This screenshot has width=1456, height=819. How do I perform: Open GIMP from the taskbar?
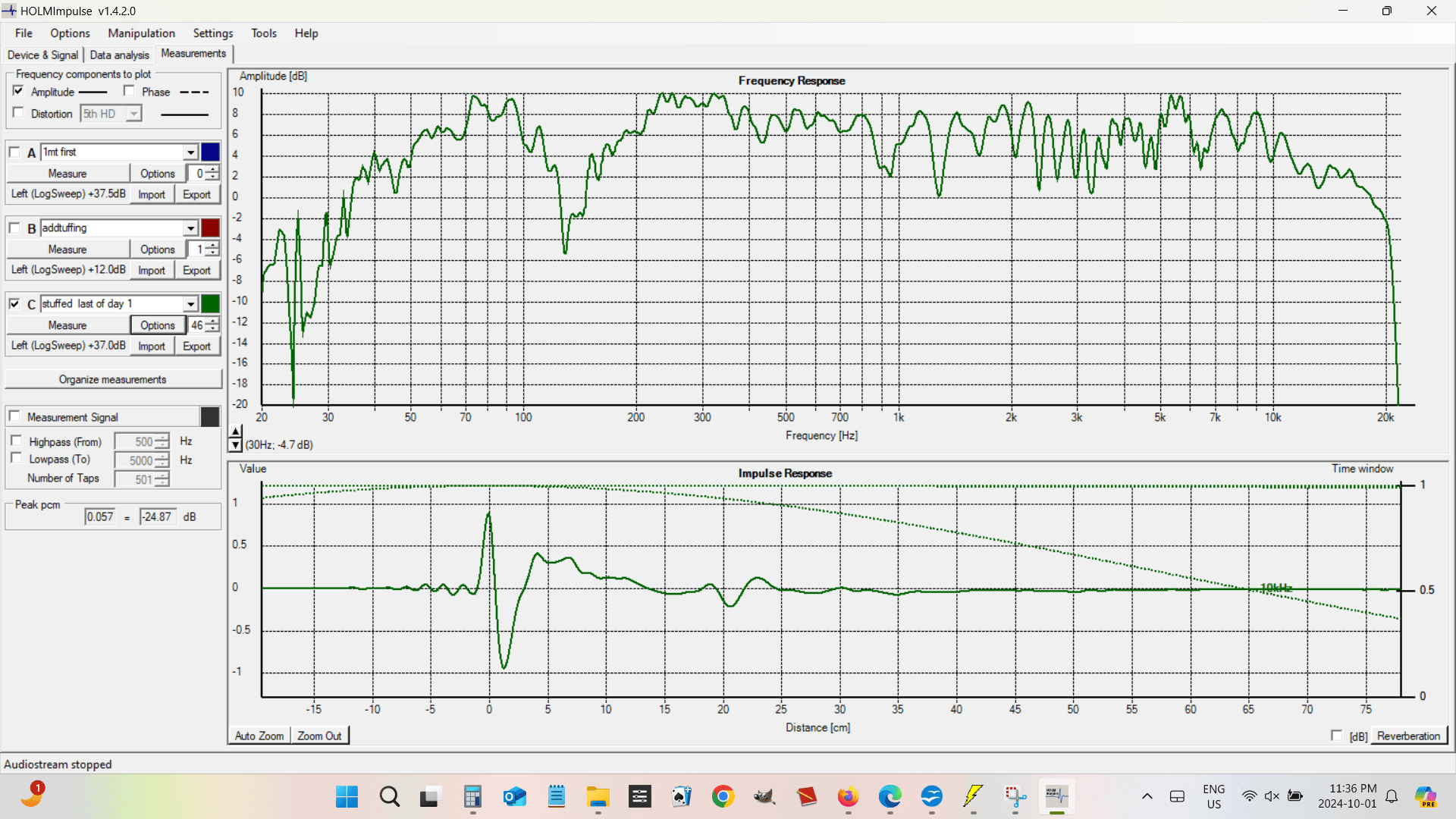[x=764, y=796]
